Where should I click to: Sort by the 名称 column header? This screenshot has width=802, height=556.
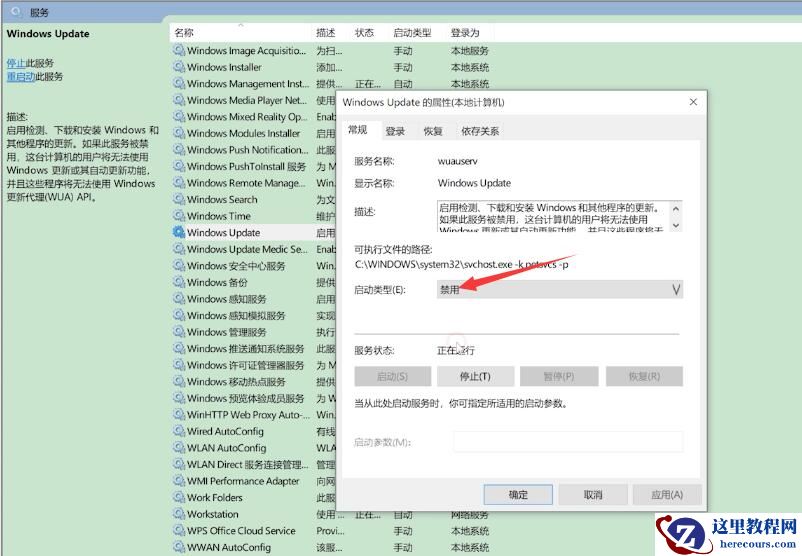point(240,33)
